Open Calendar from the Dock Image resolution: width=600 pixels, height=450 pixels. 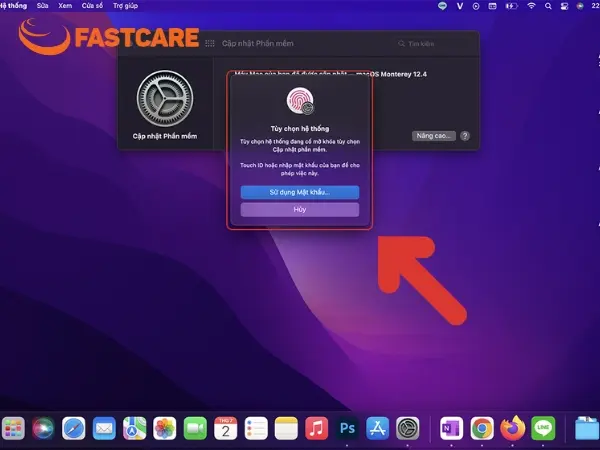[225, 428]
